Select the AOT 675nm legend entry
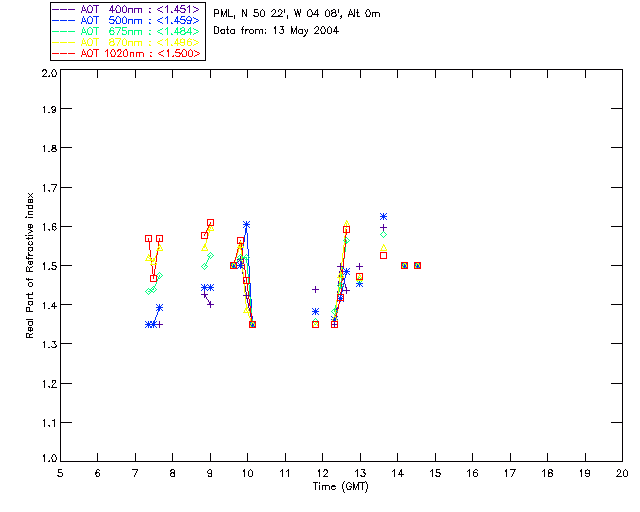Viewport: 640px width, 512px height. (x=126, y=31)
